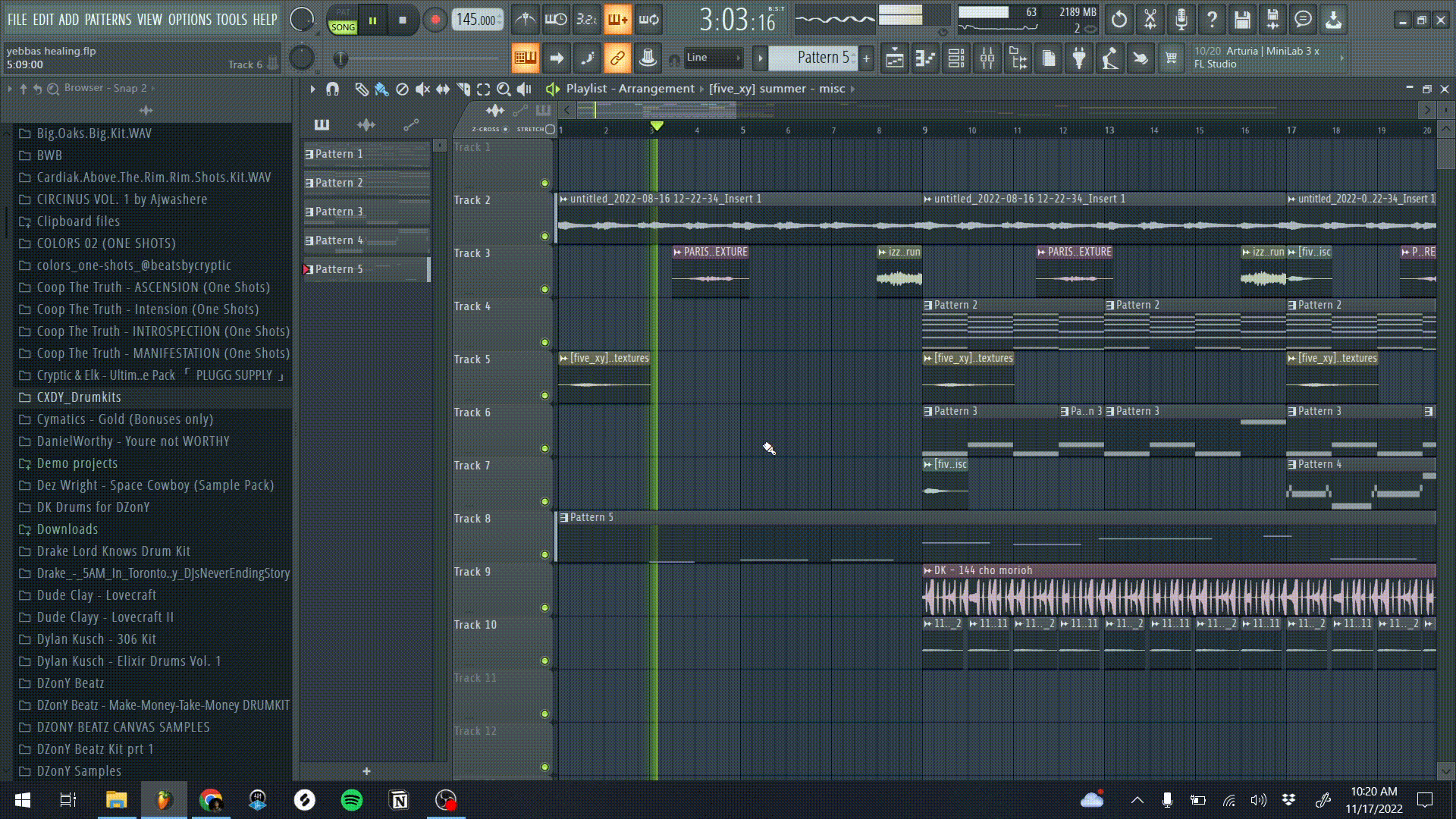Select the Mute tool in playlist toolbar
Screen dimensions: 1456x819
tap(422, 89)
